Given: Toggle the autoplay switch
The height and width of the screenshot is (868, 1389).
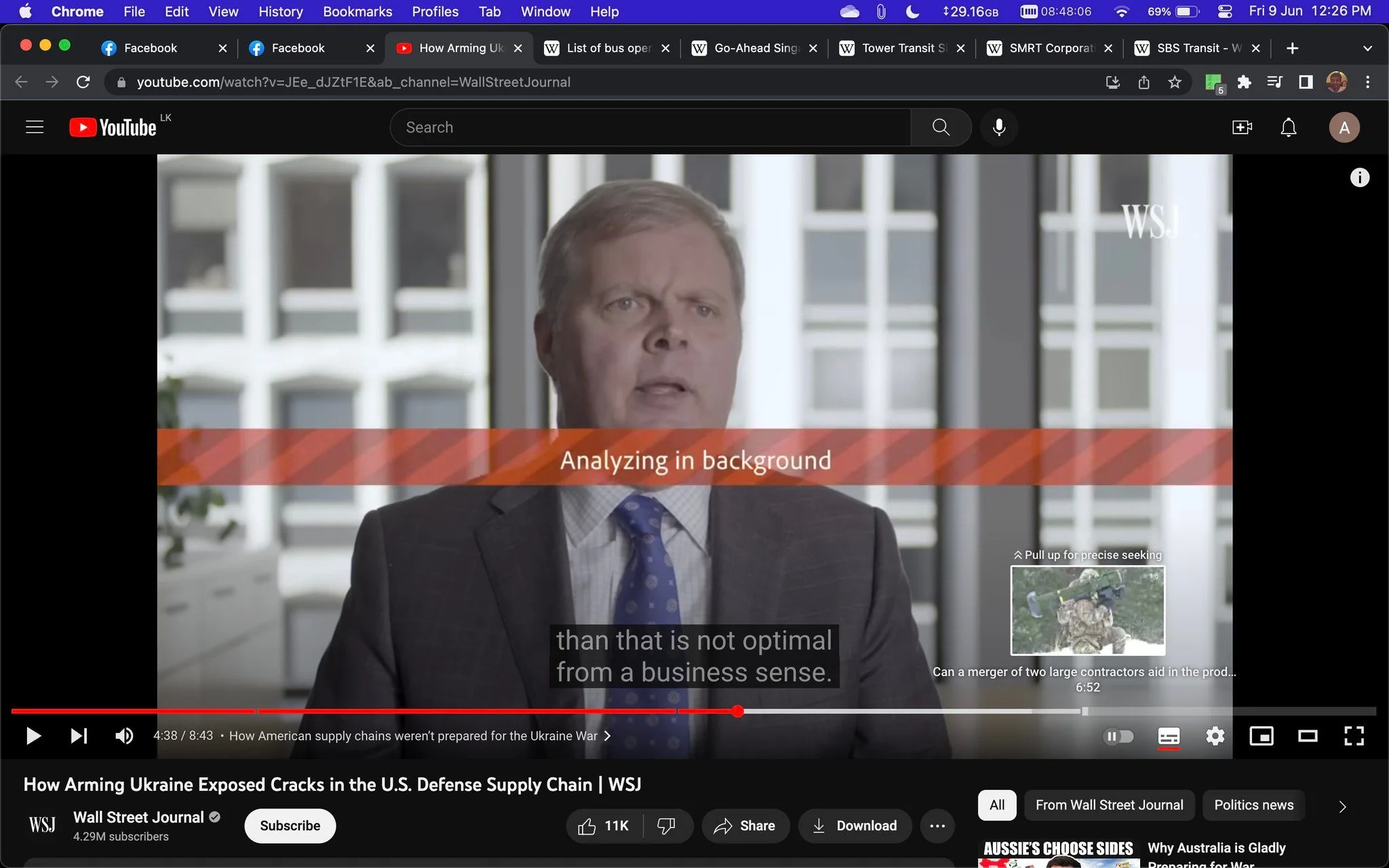Looking at the screenshot, I should (1118, 736).
